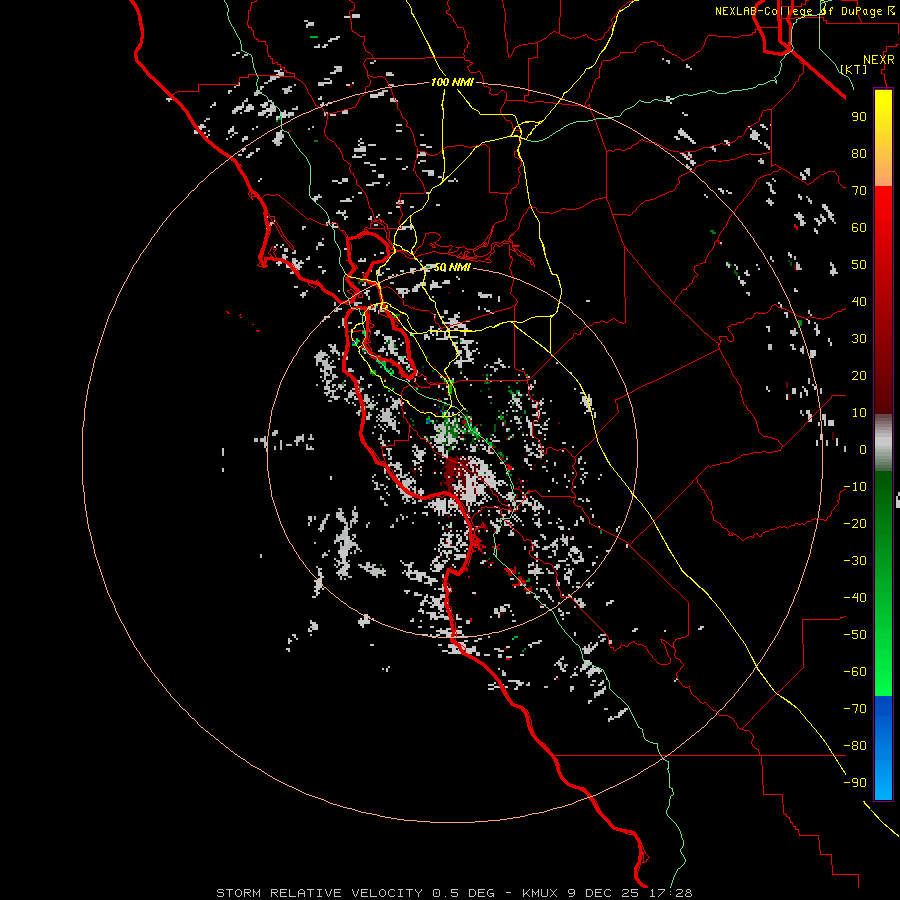Click the 70 value on velocity scale
This screenshot has height=900, width=900.
coord(859,191)
